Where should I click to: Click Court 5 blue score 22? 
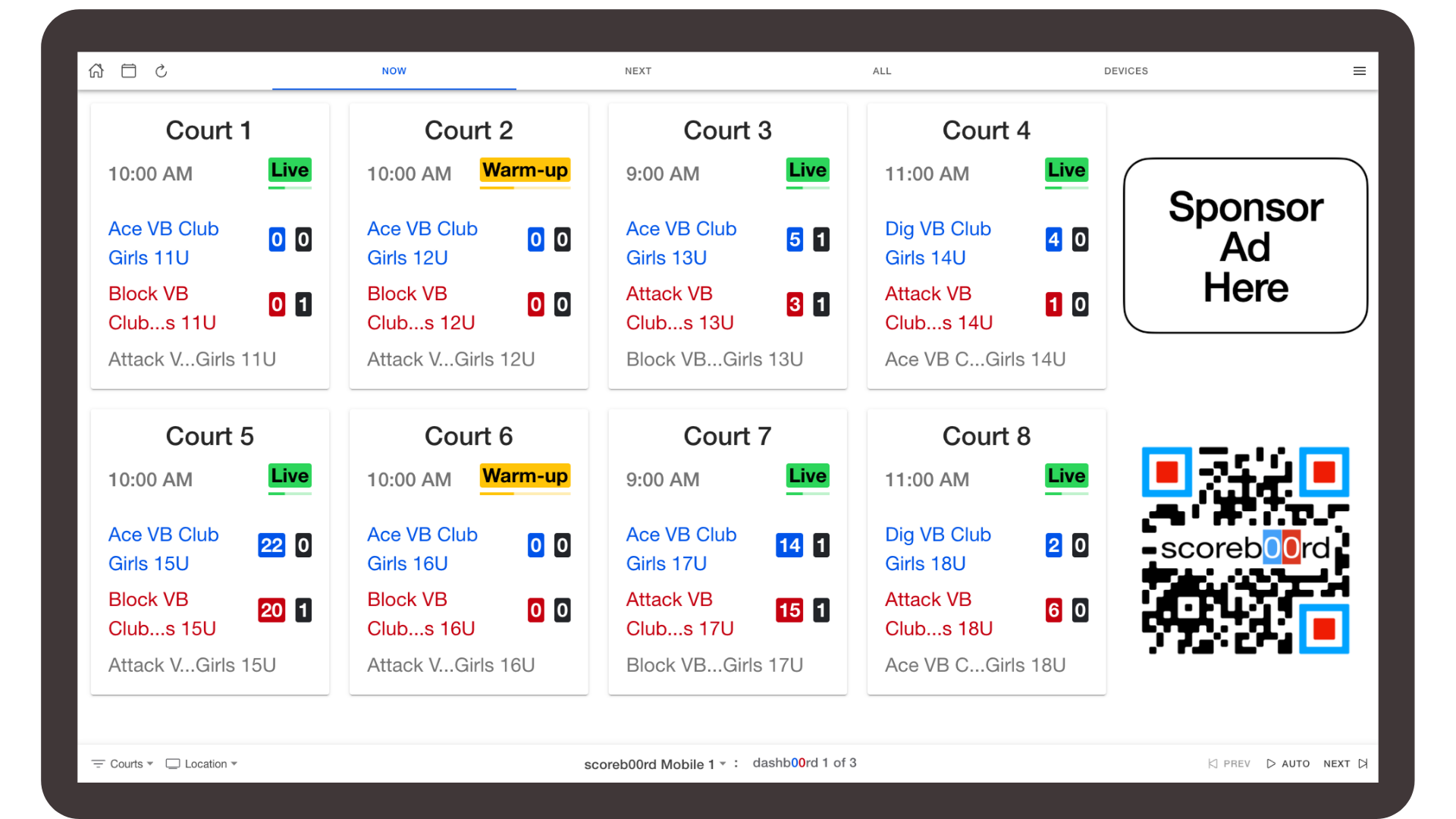tap(271, 545)
